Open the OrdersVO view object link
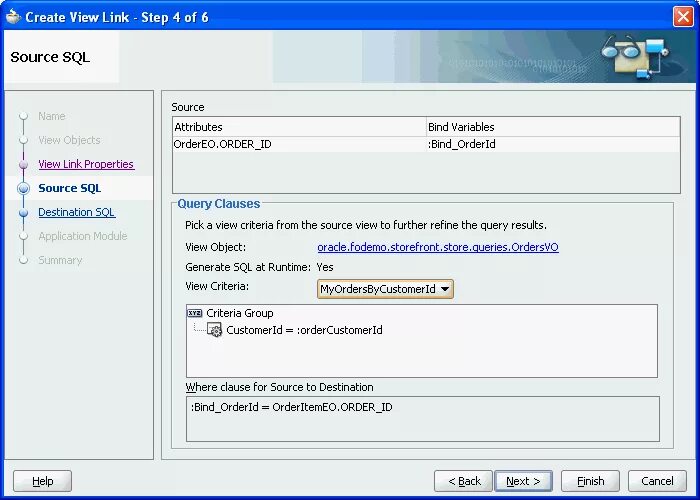This screenshot has height=500, width=700. click(438, 247)
